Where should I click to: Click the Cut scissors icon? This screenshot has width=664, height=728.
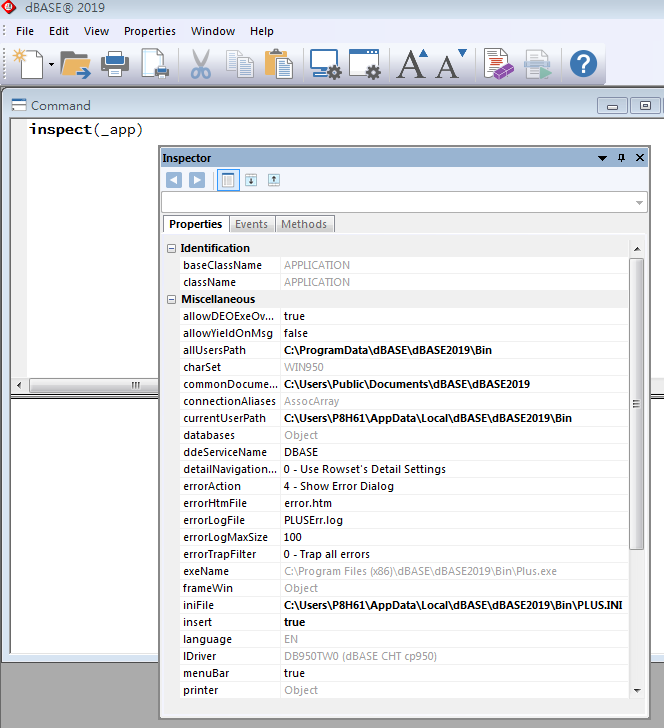pos(201,64)
